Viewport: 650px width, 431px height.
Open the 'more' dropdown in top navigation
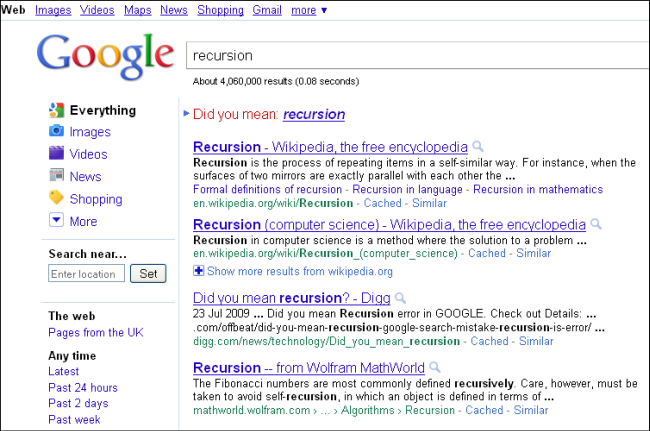(x=309, y=10)
